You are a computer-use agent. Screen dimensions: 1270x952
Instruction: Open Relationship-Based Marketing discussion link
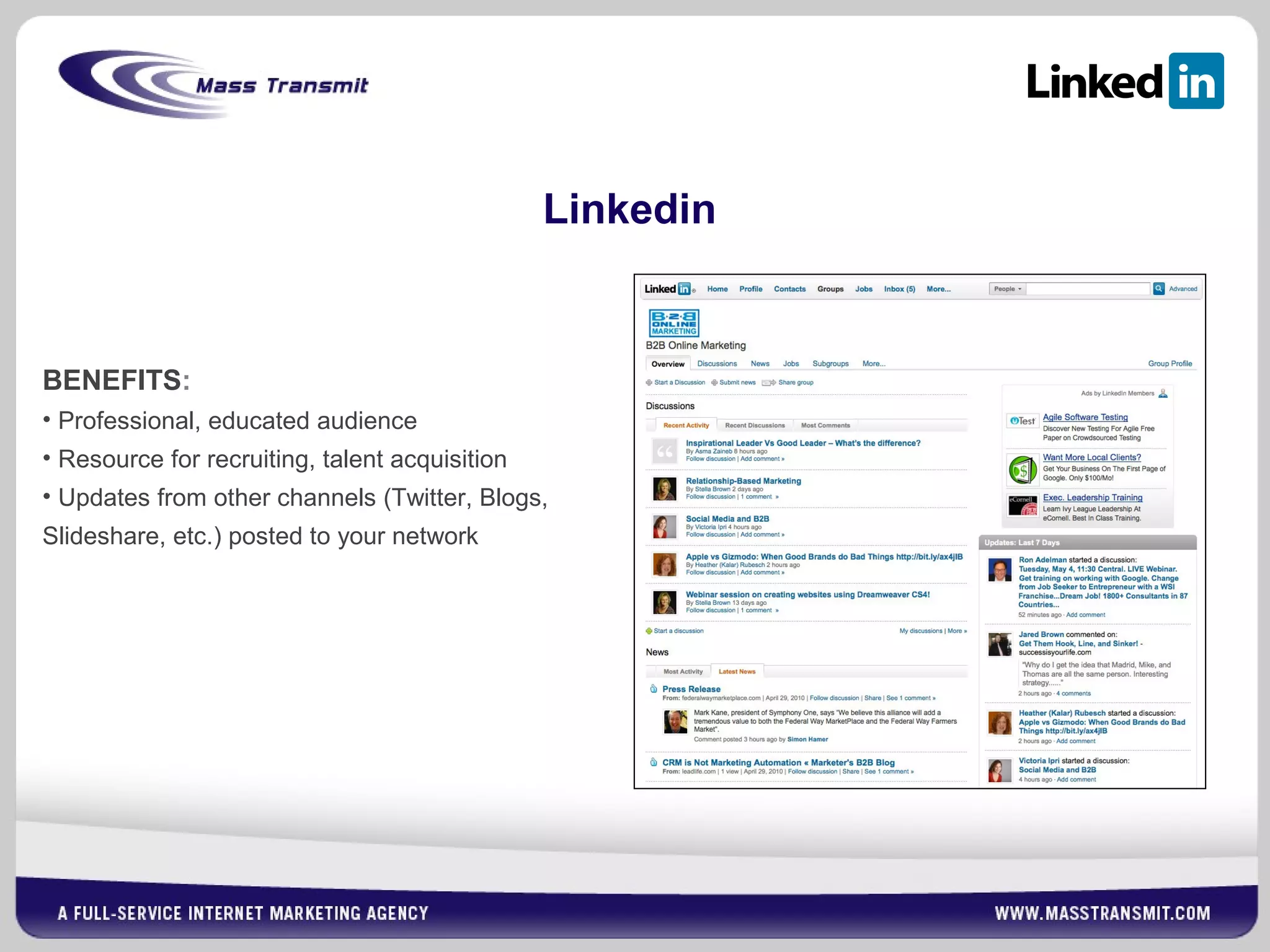(744, 481)
